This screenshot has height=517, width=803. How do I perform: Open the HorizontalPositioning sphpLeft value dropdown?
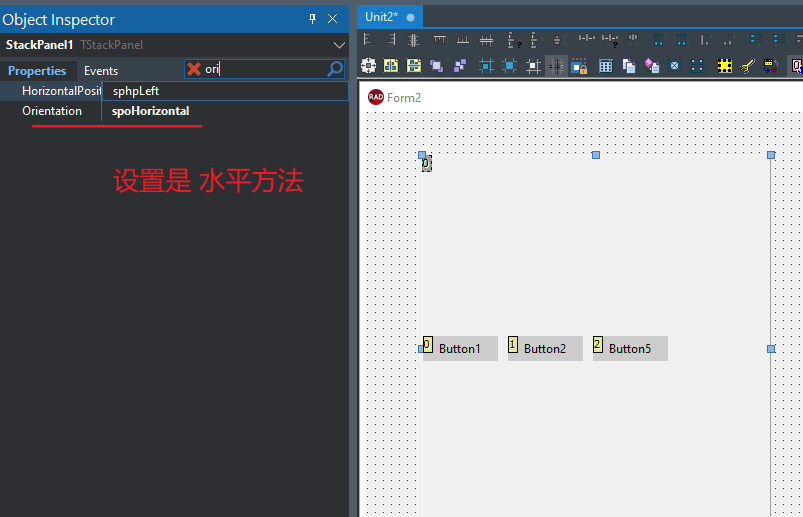coord(225,91)
